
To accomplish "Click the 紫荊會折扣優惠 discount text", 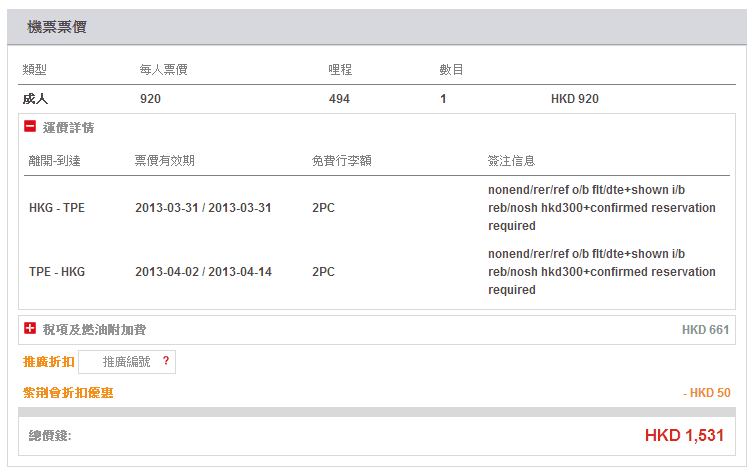I will (68, 393).
